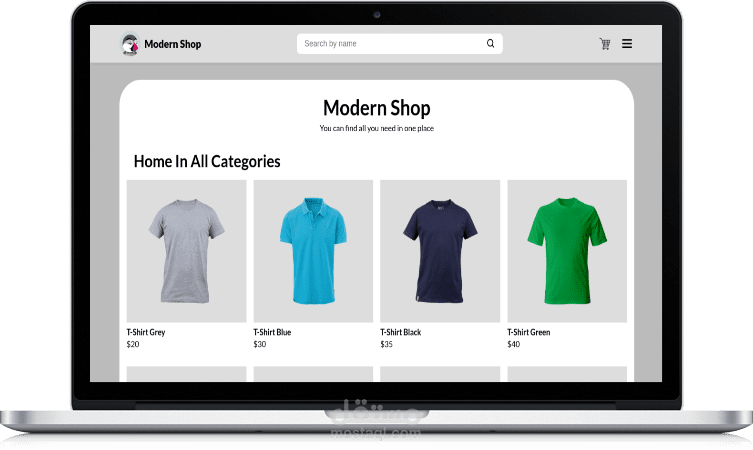Click the $30 price text
The image size is (753, 450).
[260, 344]
